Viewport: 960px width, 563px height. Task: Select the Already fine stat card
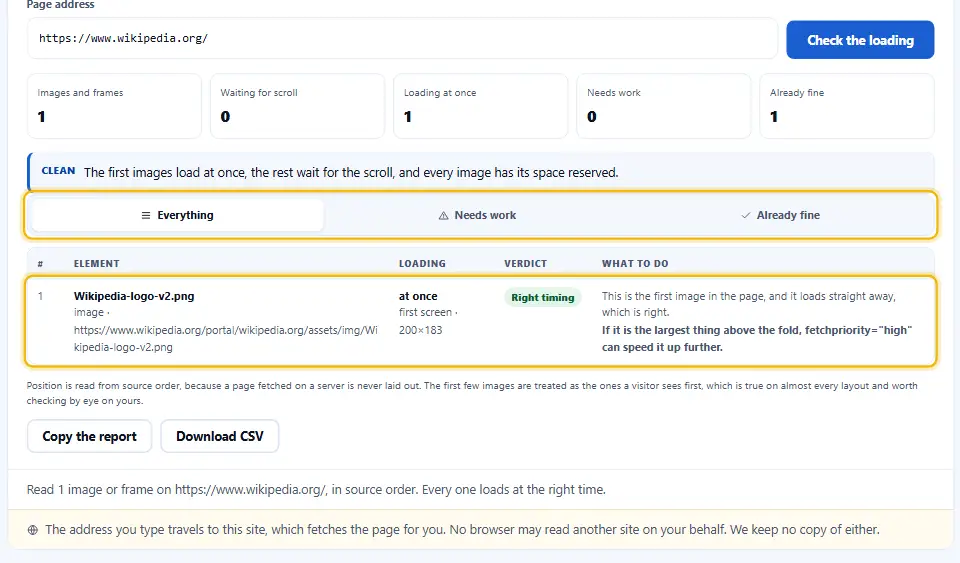point(847,106)
